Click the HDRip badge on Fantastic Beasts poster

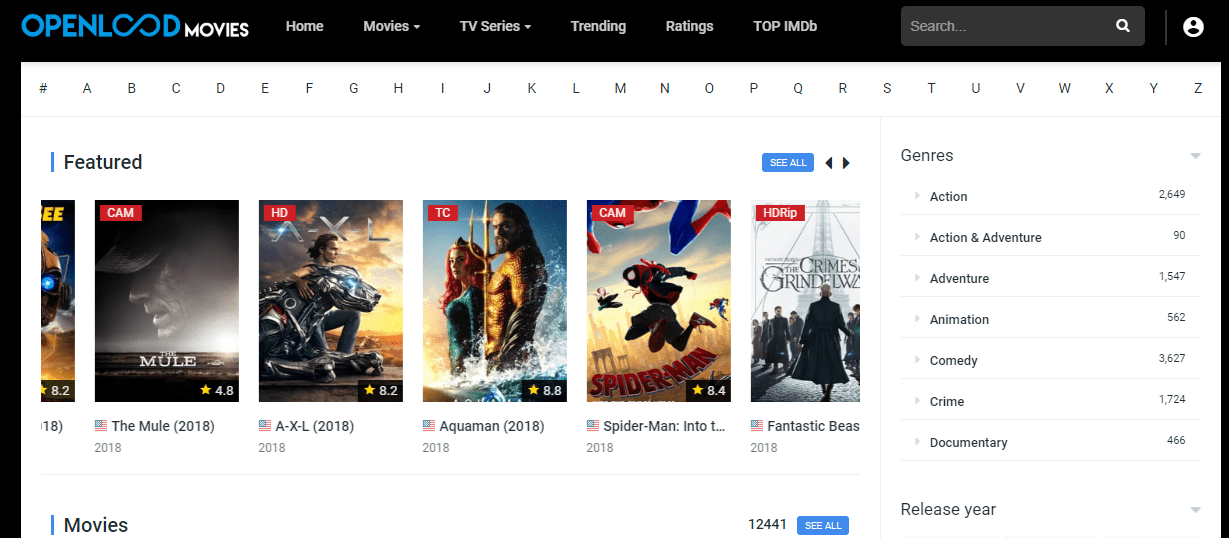click(x=780, y=212)
